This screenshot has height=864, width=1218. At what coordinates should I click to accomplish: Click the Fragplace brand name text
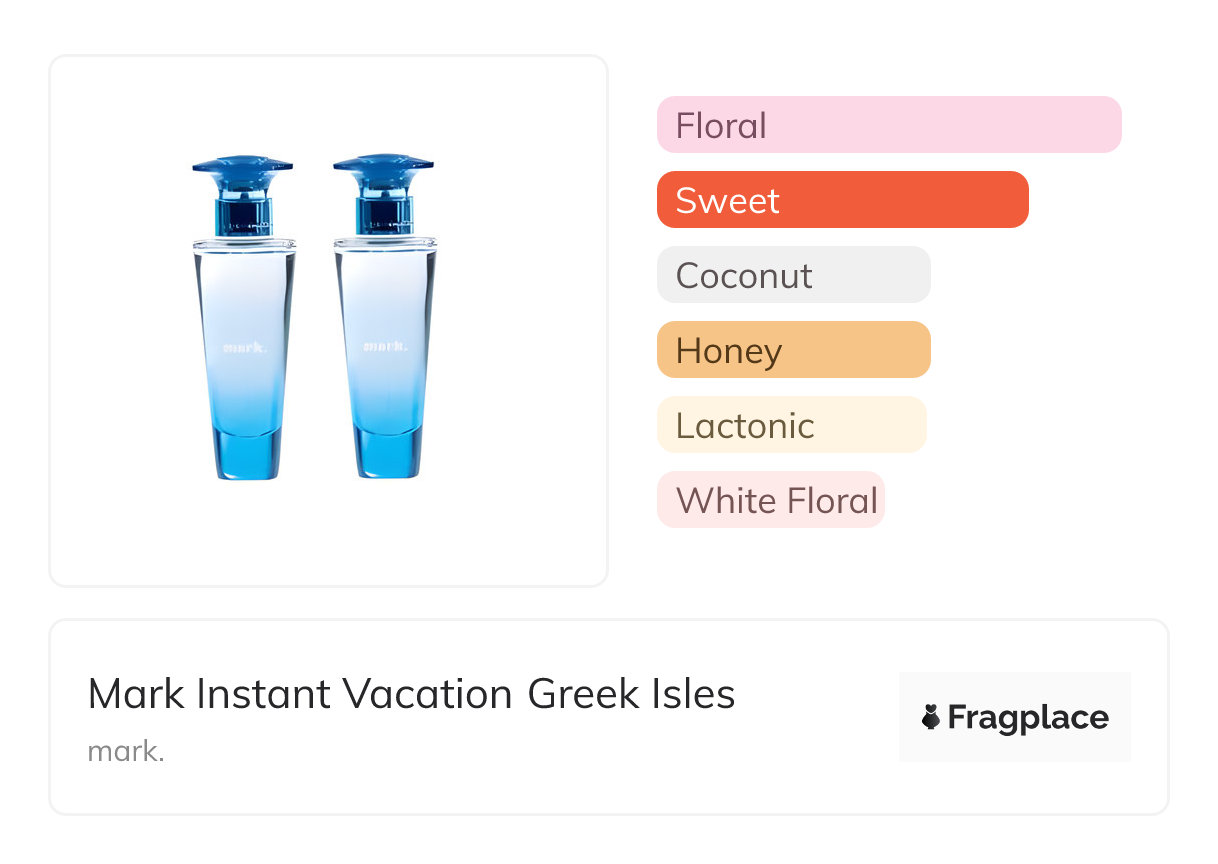[1028, 717]
